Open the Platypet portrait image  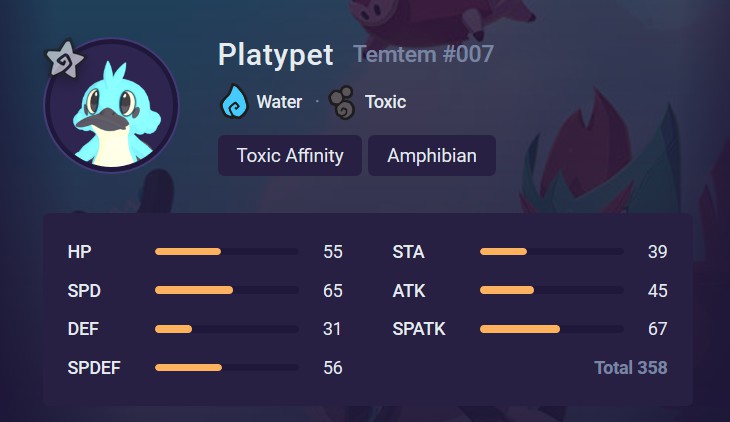pyautogui.click(x=111, y=105)
